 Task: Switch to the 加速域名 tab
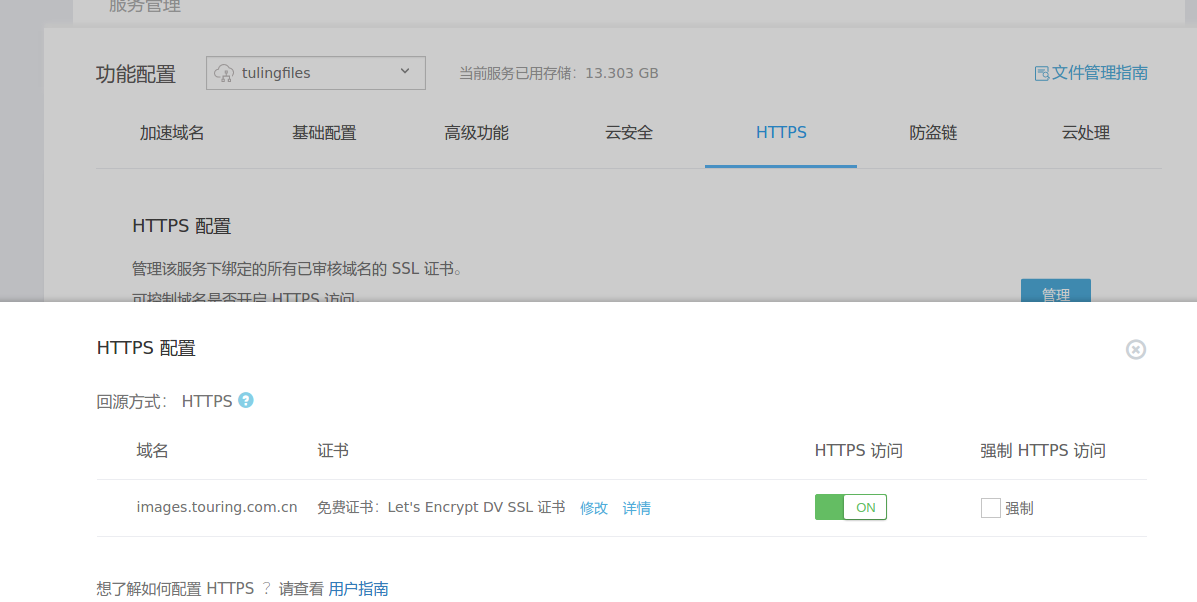tap(170, 132)
